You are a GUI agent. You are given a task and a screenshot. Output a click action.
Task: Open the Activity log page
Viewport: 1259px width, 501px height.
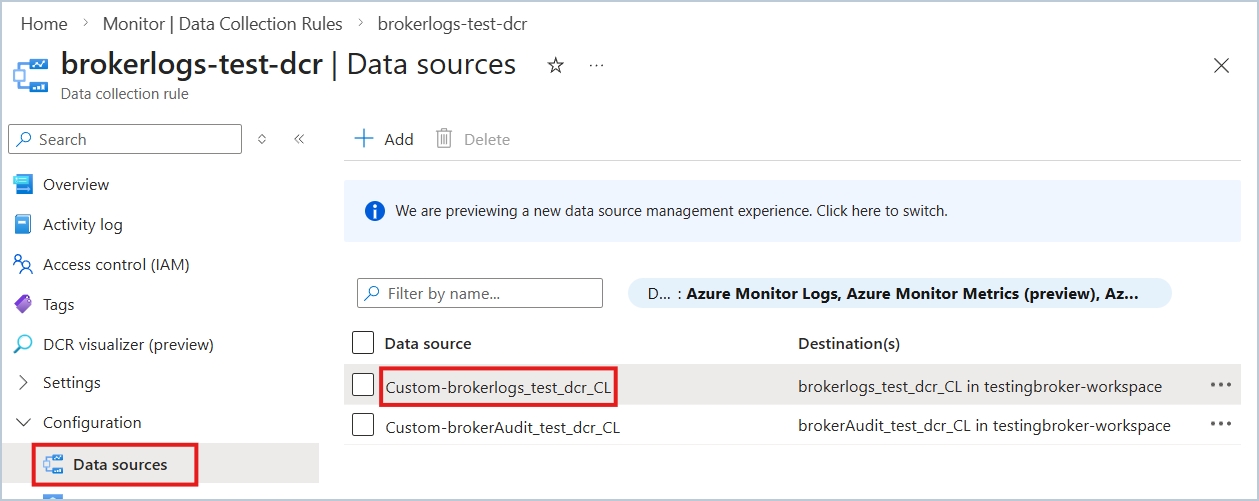coord(83,224)
